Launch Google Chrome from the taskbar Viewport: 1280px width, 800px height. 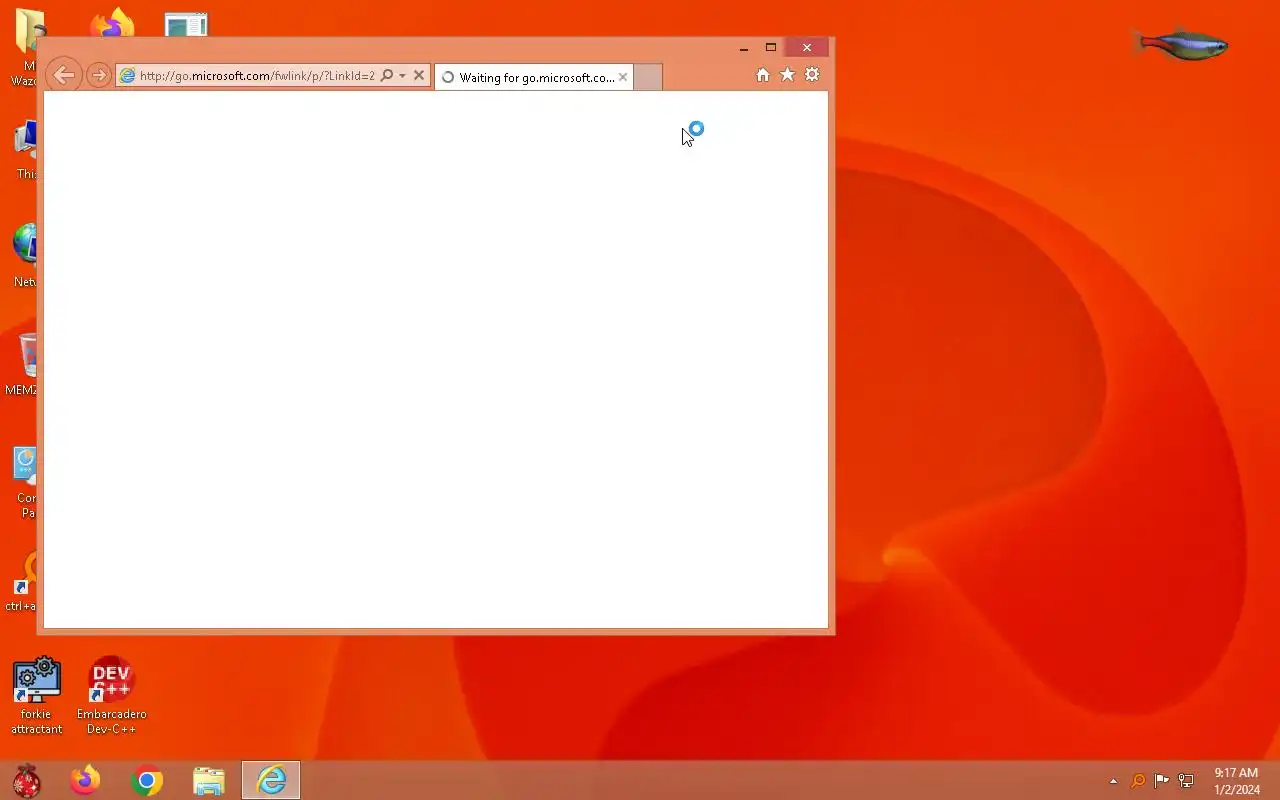(x=147, y=781)
